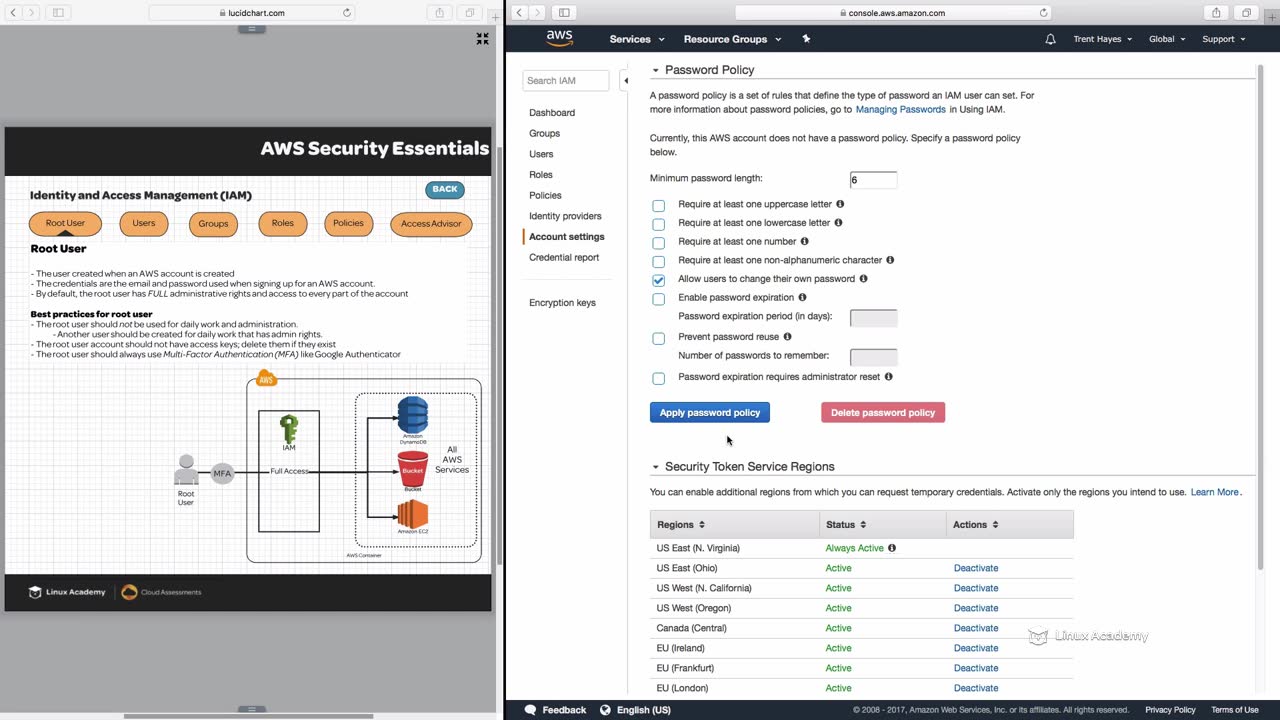This screenshot has height=720, width=1280.
Task: Click the info icon beside lowercase letter requirement
Action: 838,223
